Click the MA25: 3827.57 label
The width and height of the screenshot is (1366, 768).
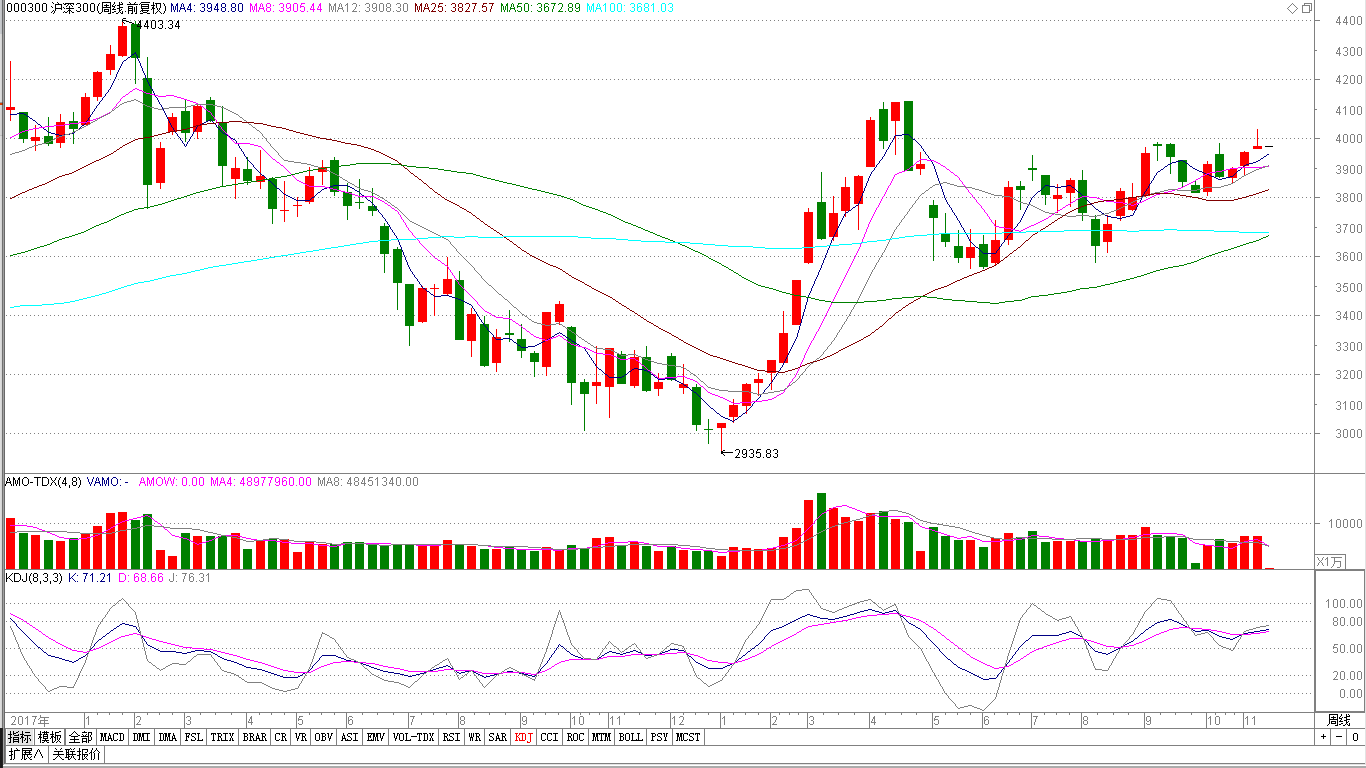click(x=453, y=8)
